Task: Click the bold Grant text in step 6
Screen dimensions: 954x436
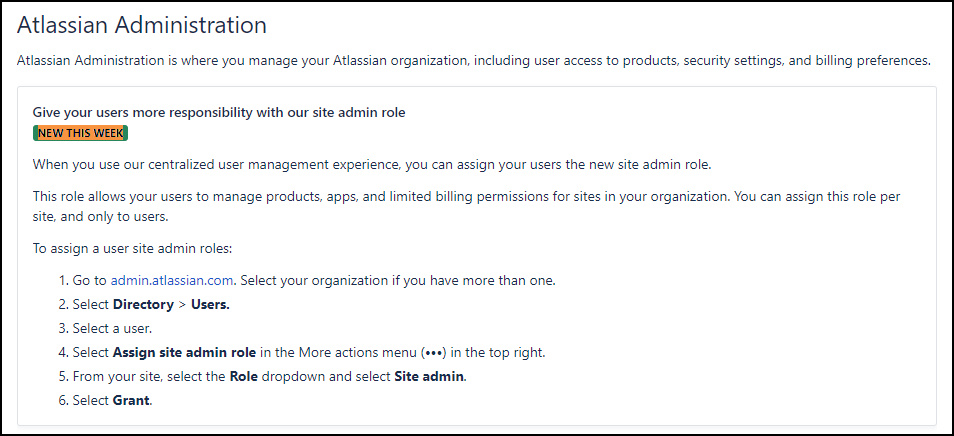Action: click(x=131, y=400)
